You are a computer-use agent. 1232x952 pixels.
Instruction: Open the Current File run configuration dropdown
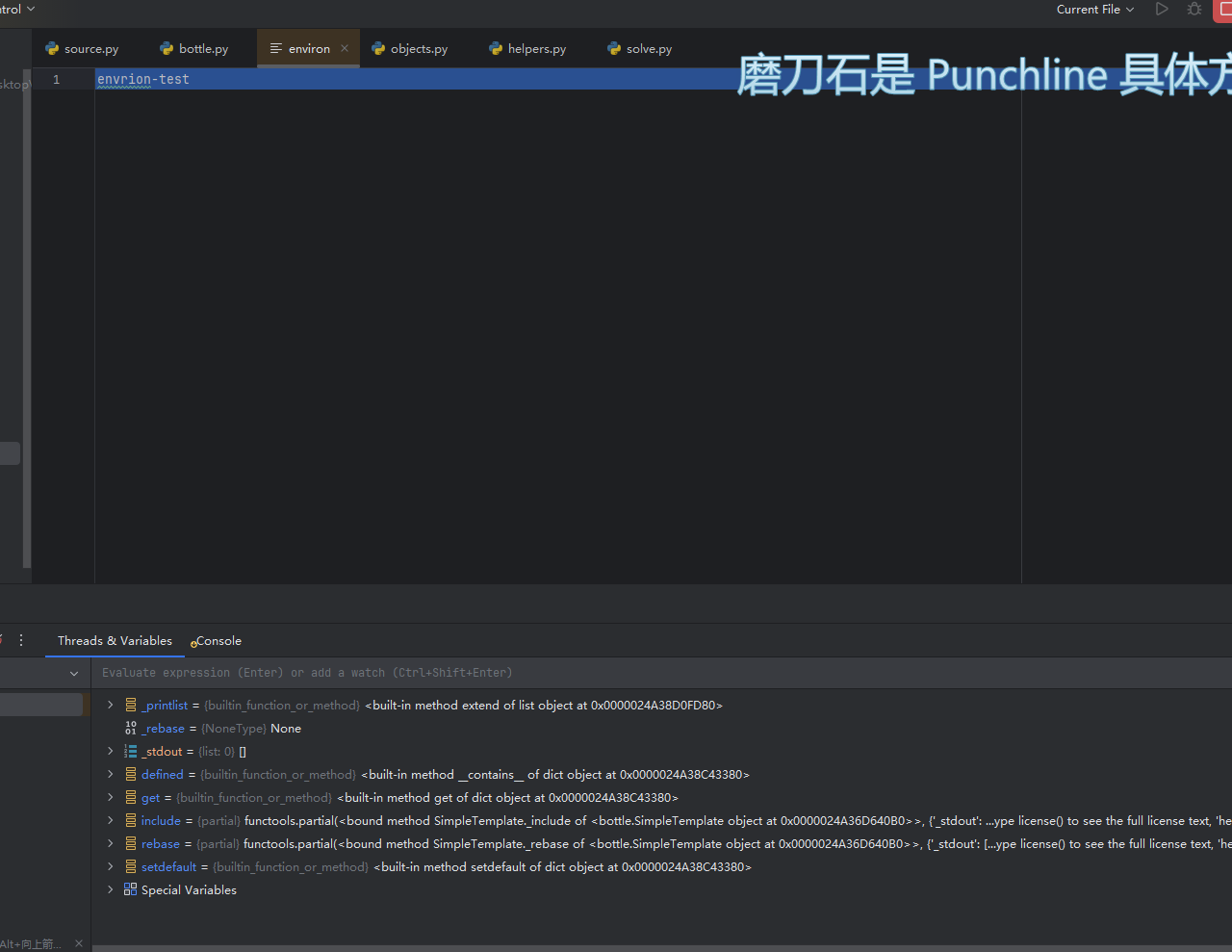(x=1094, y=10)
